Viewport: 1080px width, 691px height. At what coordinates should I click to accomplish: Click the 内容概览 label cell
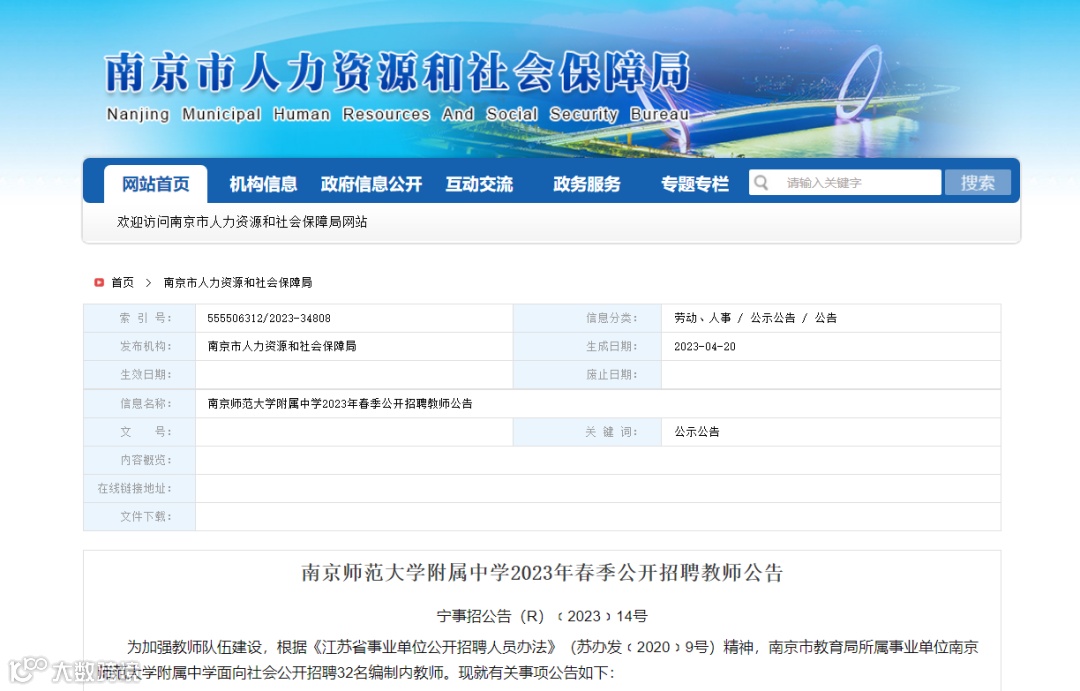(140, 460)
